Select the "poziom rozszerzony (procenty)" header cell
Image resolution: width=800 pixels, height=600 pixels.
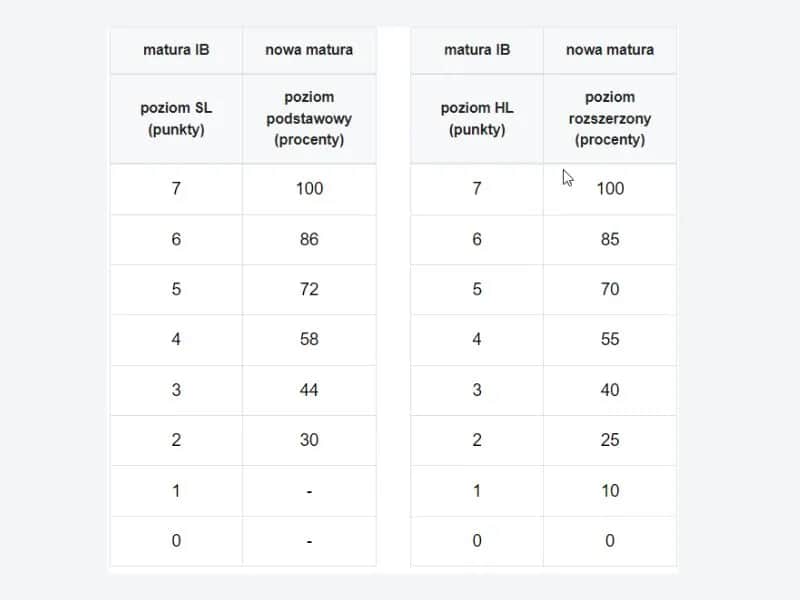(x=610, y=119)
